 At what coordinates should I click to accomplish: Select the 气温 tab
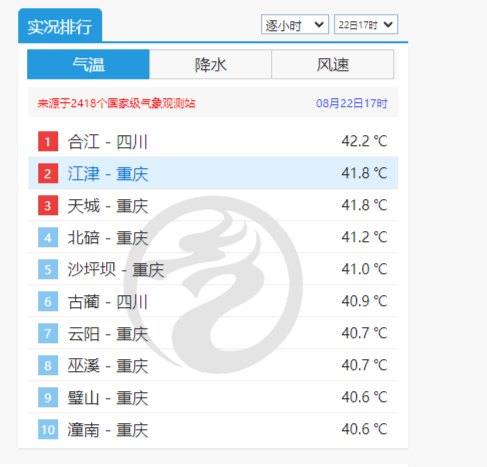(88, 64)
